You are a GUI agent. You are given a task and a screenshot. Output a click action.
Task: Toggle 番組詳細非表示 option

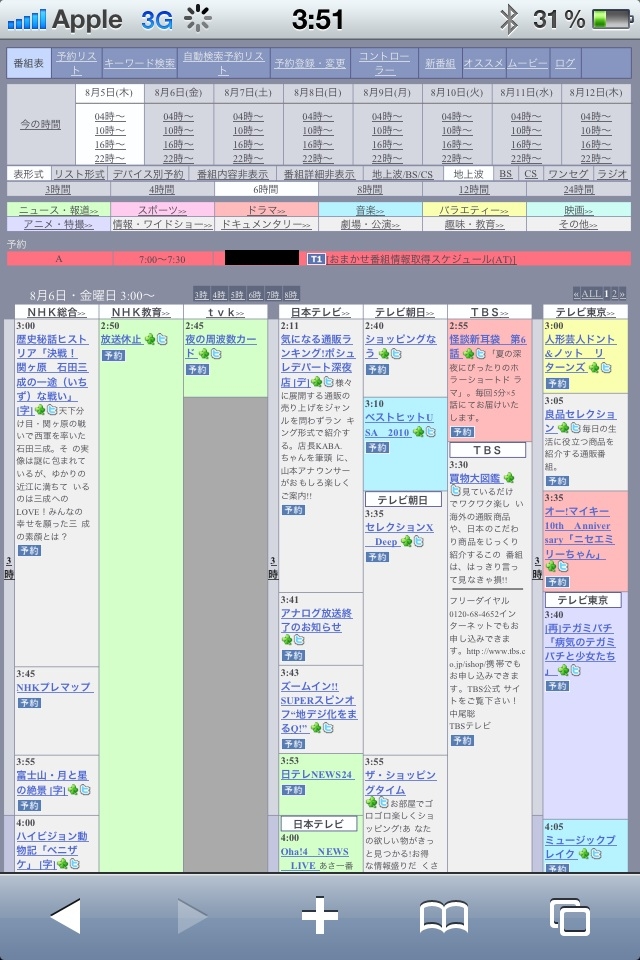click(x=319, y=174)
